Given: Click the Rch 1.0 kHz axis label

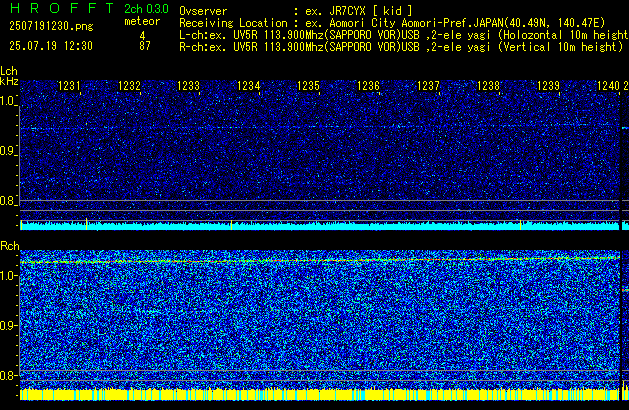Looking at the screenshot, I should [8, 276].
